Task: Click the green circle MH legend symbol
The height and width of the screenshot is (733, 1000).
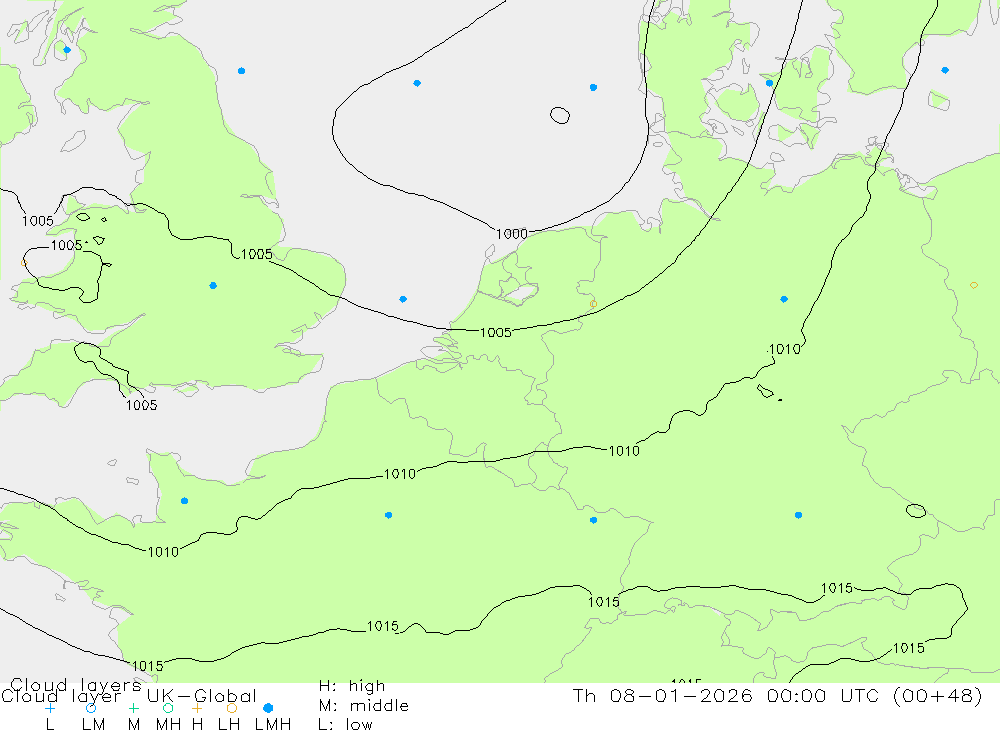Action: (x=168, y=708)
